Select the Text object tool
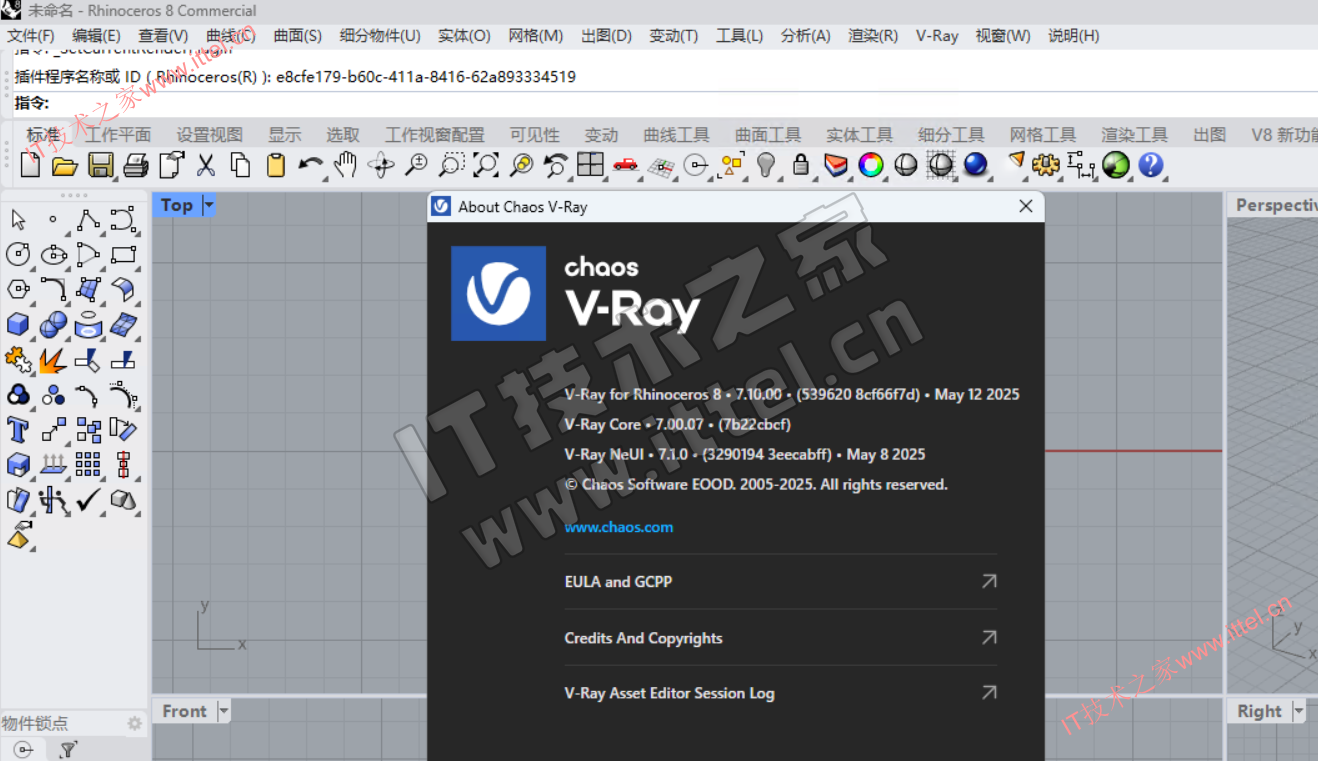 18,430
